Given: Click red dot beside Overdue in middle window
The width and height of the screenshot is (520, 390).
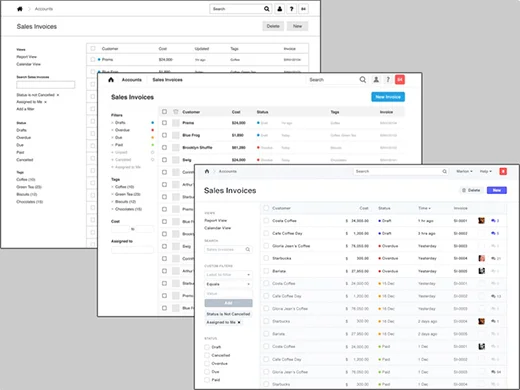Looking at the screenshot, I should (153, 130).
